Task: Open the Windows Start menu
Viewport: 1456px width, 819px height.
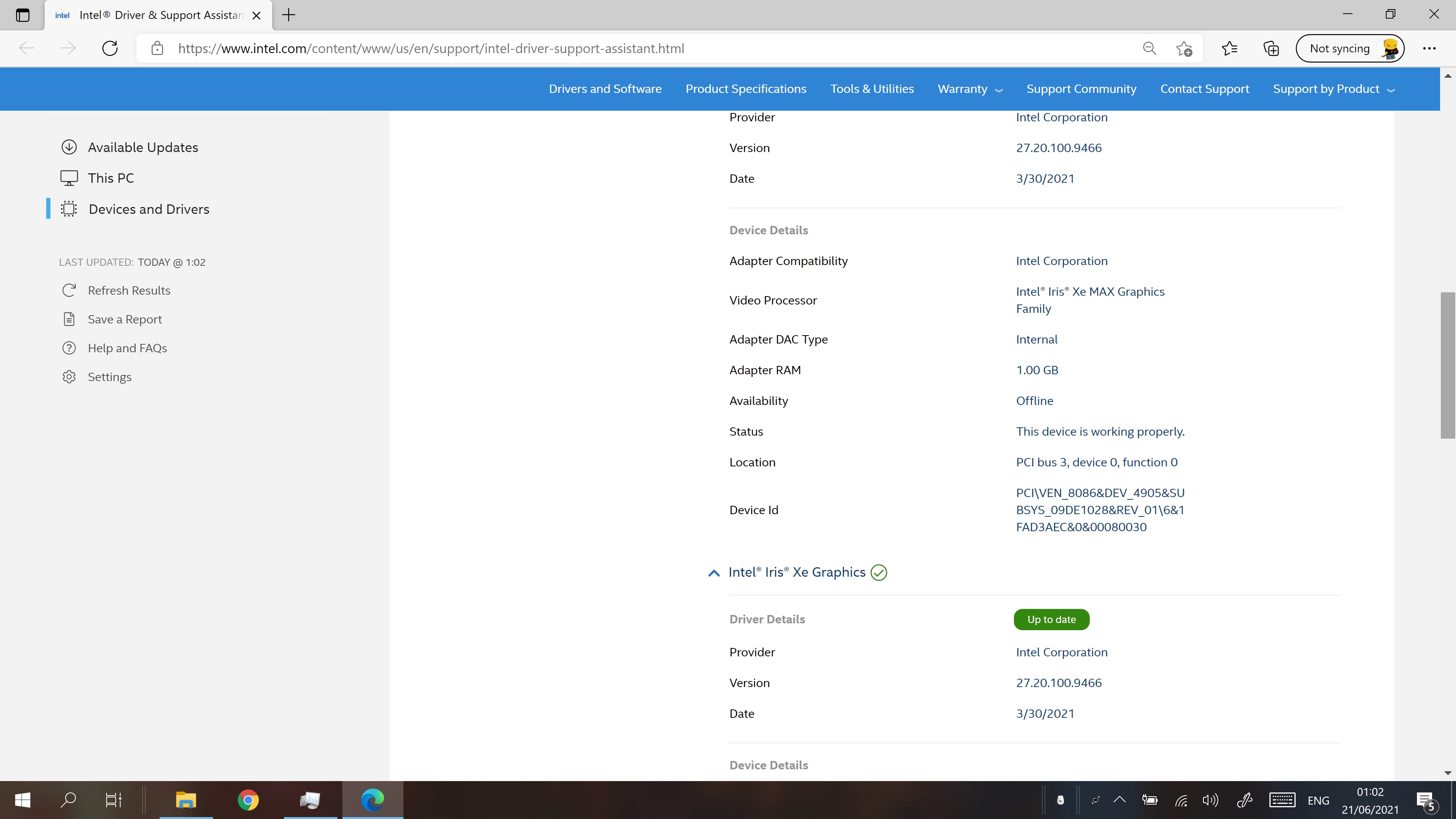Action: pyautogui.click(x=23, y=800)
